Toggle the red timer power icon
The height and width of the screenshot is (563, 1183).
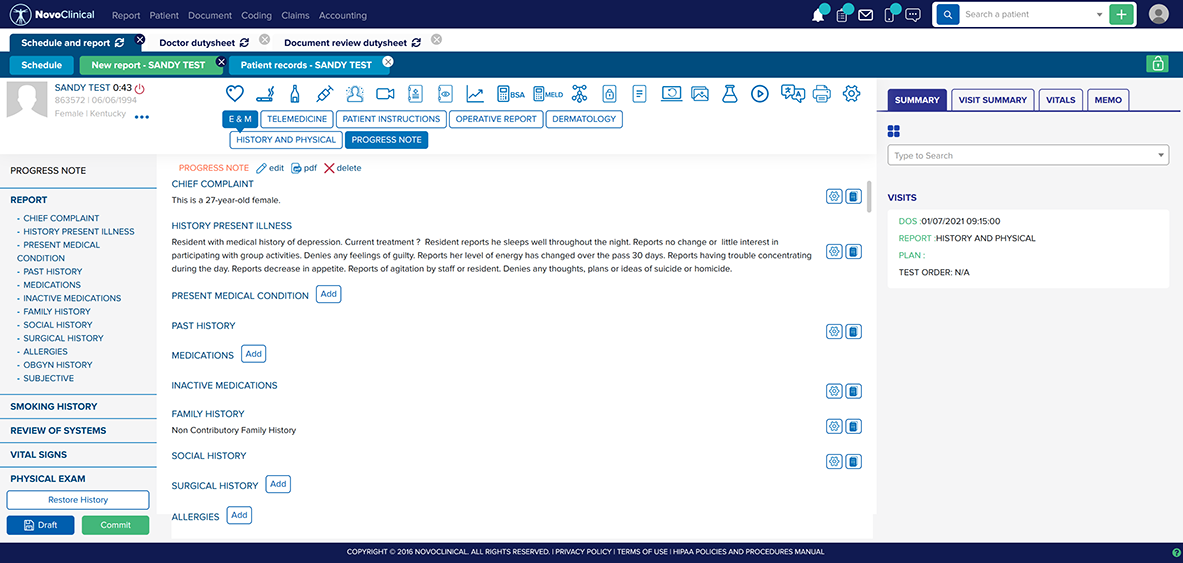(x=140, y=88)
